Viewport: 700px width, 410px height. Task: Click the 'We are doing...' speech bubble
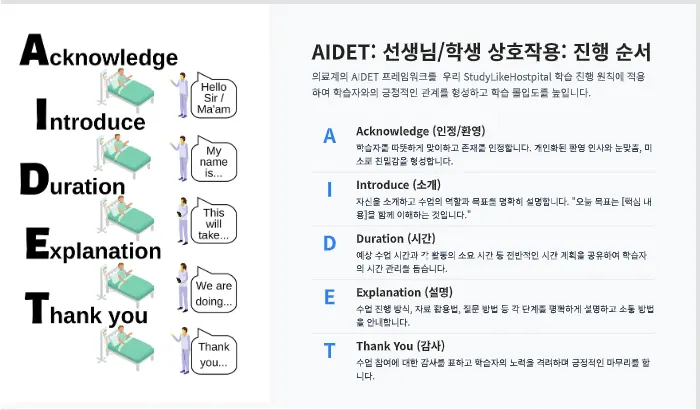pyautogui.click(x=213, y=291)
